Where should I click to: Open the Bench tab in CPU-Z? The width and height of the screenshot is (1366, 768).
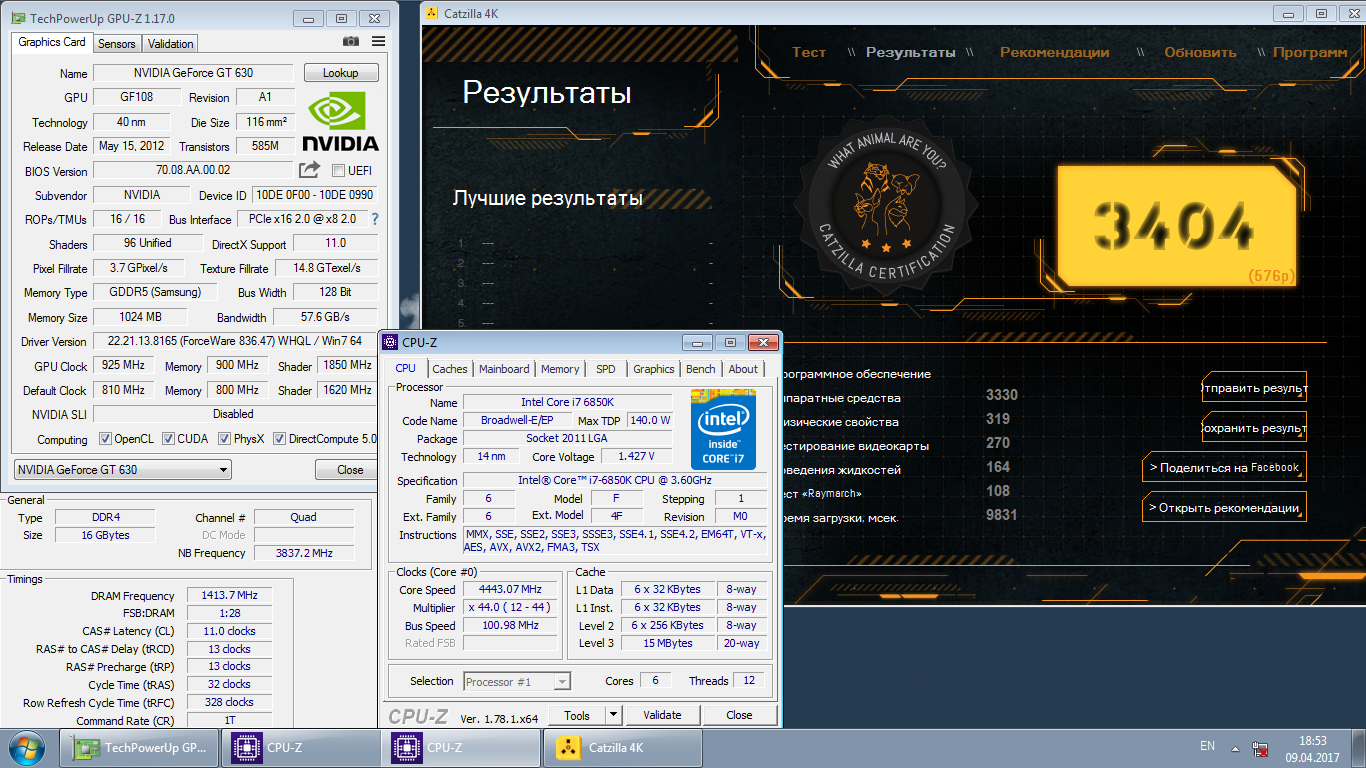point(701,369)
